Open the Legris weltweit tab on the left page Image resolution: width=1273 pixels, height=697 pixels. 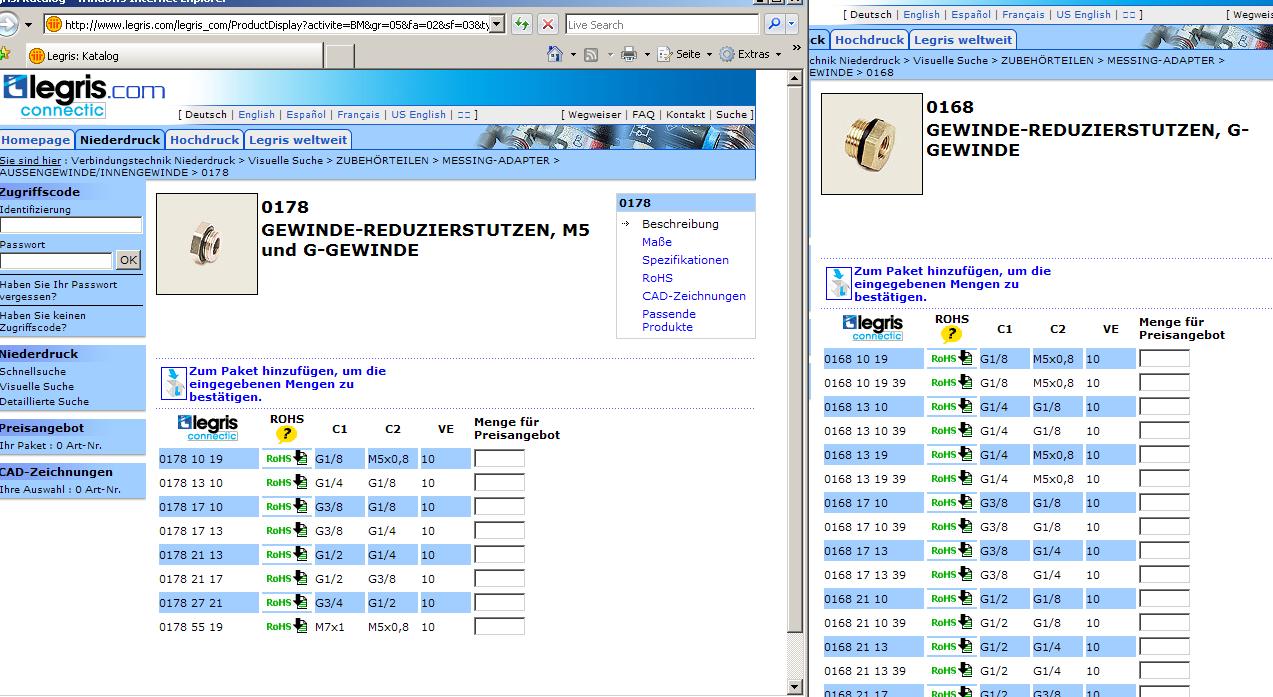tap(297, 140)
